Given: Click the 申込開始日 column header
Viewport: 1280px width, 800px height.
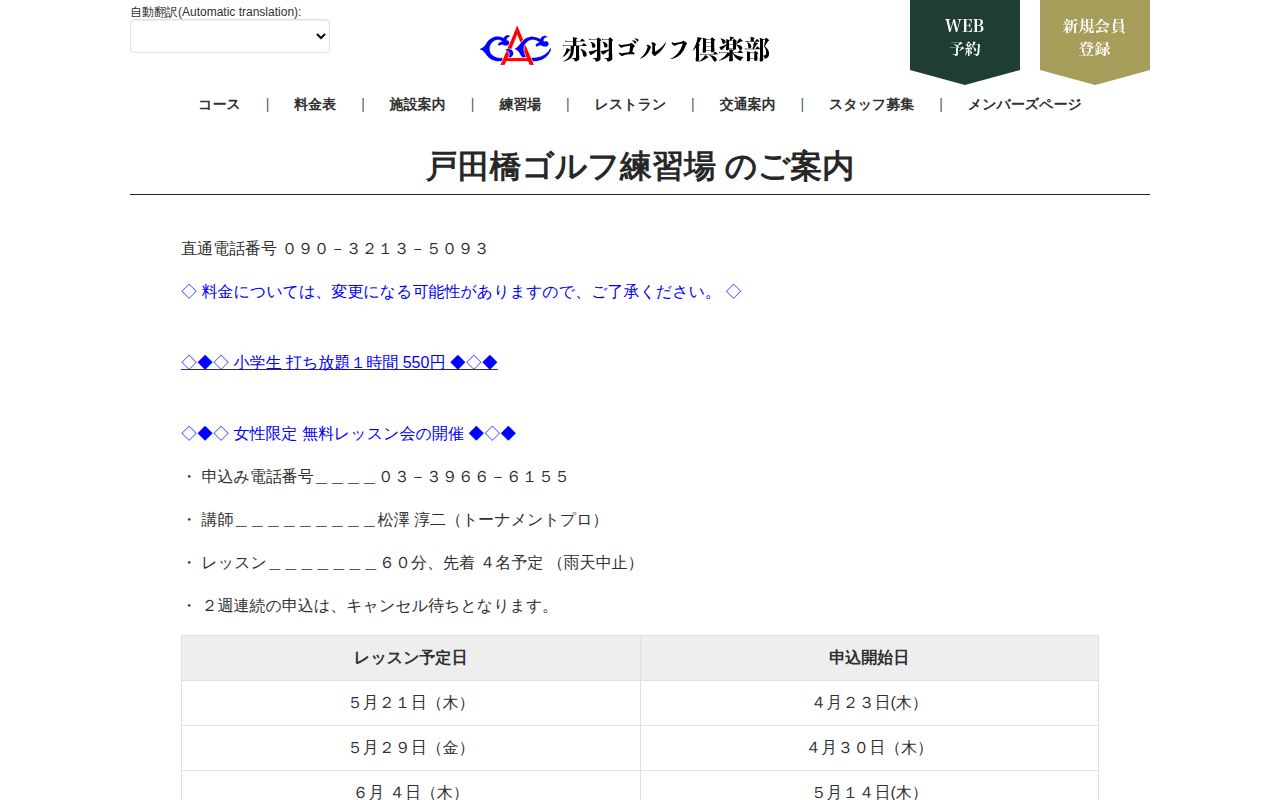Looking at the screenshot, I should point(869,658).
